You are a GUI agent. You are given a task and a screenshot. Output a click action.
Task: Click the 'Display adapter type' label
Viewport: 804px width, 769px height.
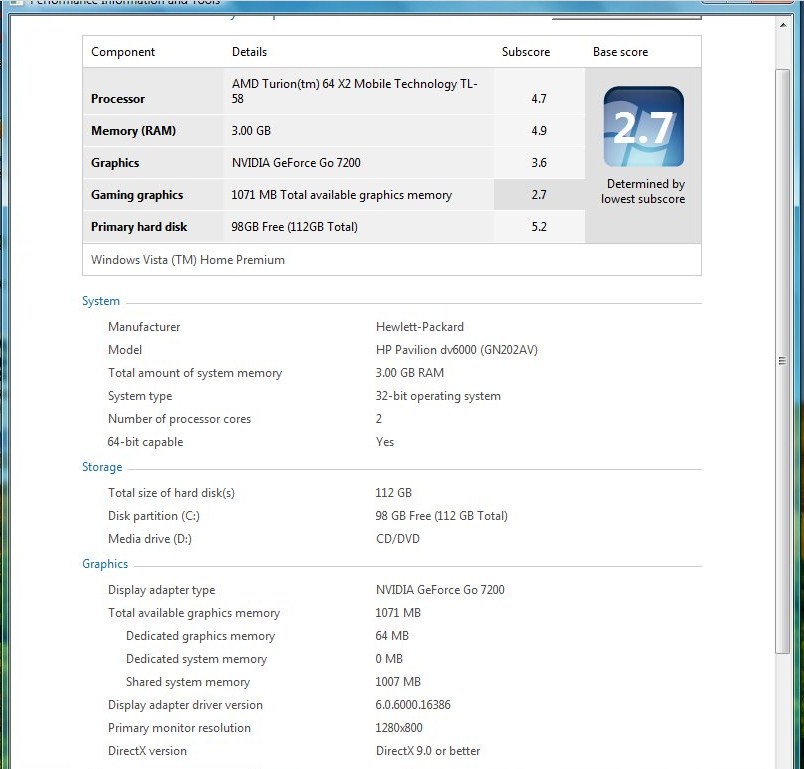(x=162, y=590)
